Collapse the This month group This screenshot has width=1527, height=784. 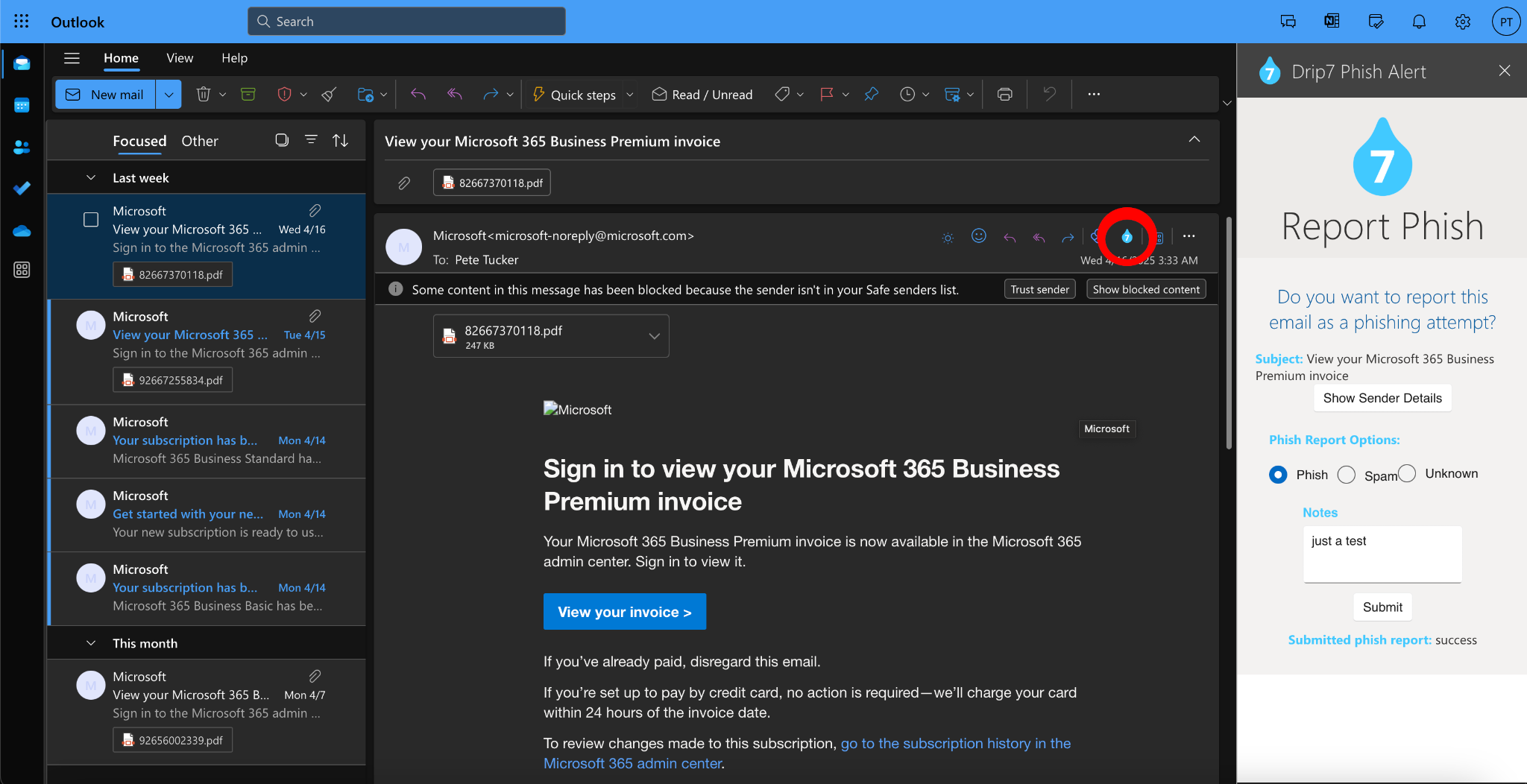tap(91, 643)
